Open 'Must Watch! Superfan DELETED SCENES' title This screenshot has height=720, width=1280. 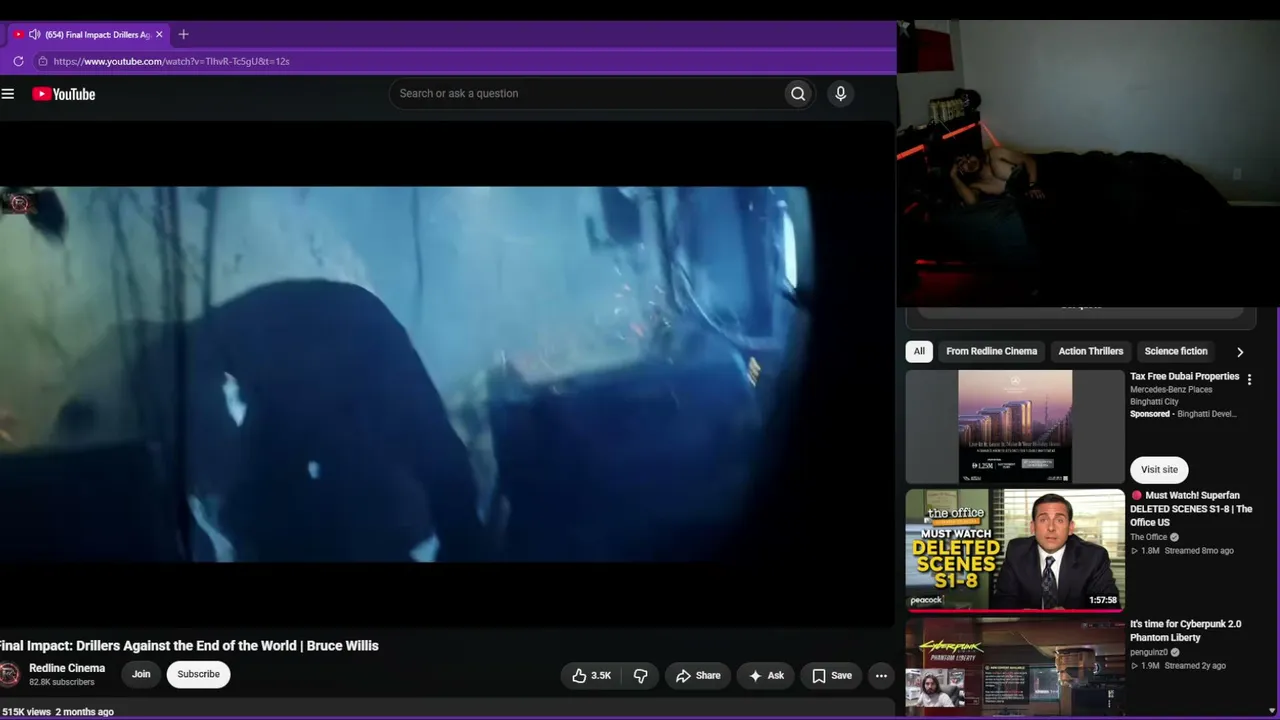pos(1191,509)
